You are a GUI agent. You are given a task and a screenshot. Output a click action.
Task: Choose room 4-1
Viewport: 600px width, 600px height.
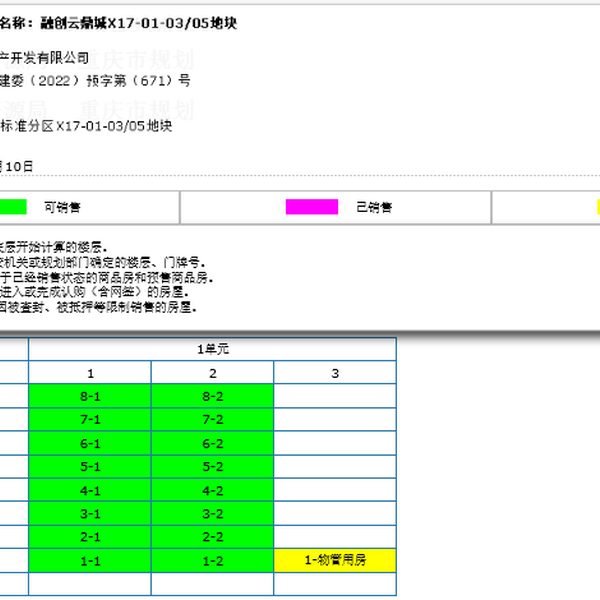tap(90, 490)
